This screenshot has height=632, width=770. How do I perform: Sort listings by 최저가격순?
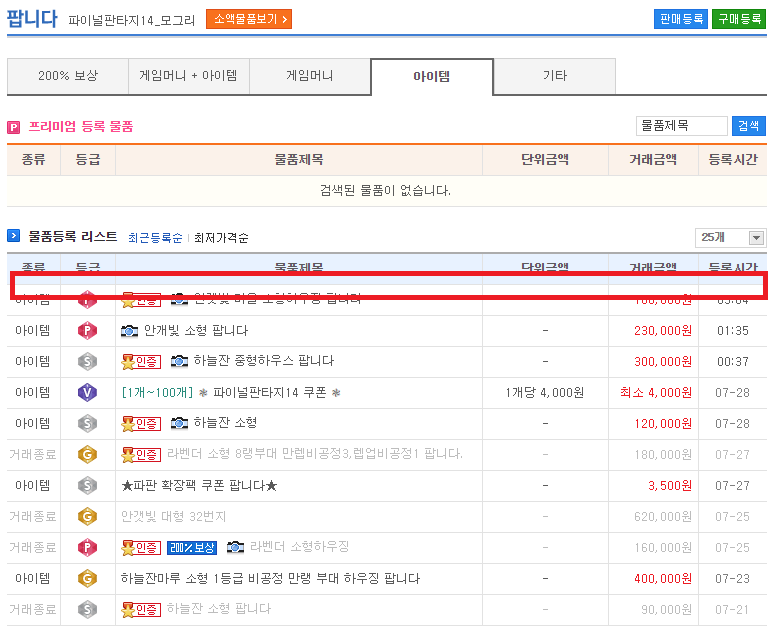point(221,238)
